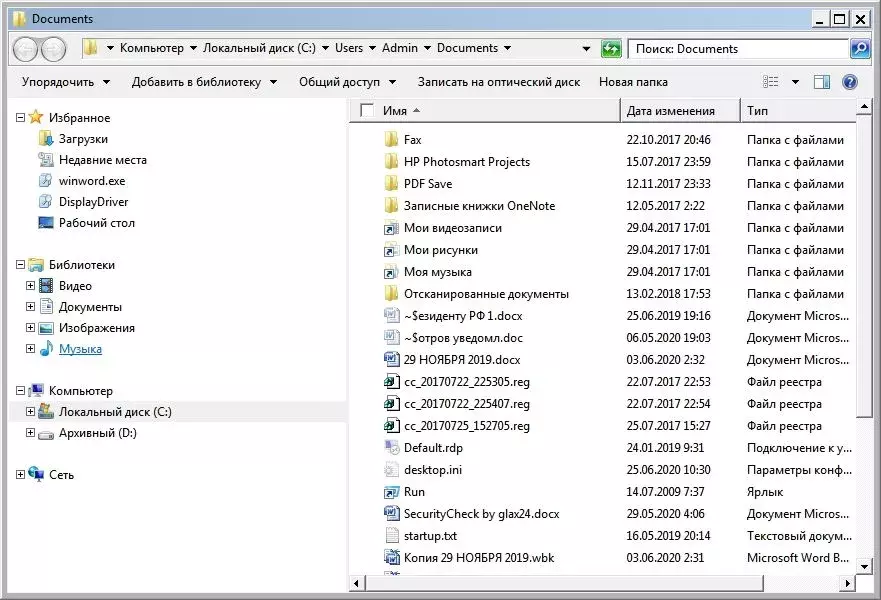Expand Локальный диск (C:) node
The image size is (881, 600).
tap(30, 412)
